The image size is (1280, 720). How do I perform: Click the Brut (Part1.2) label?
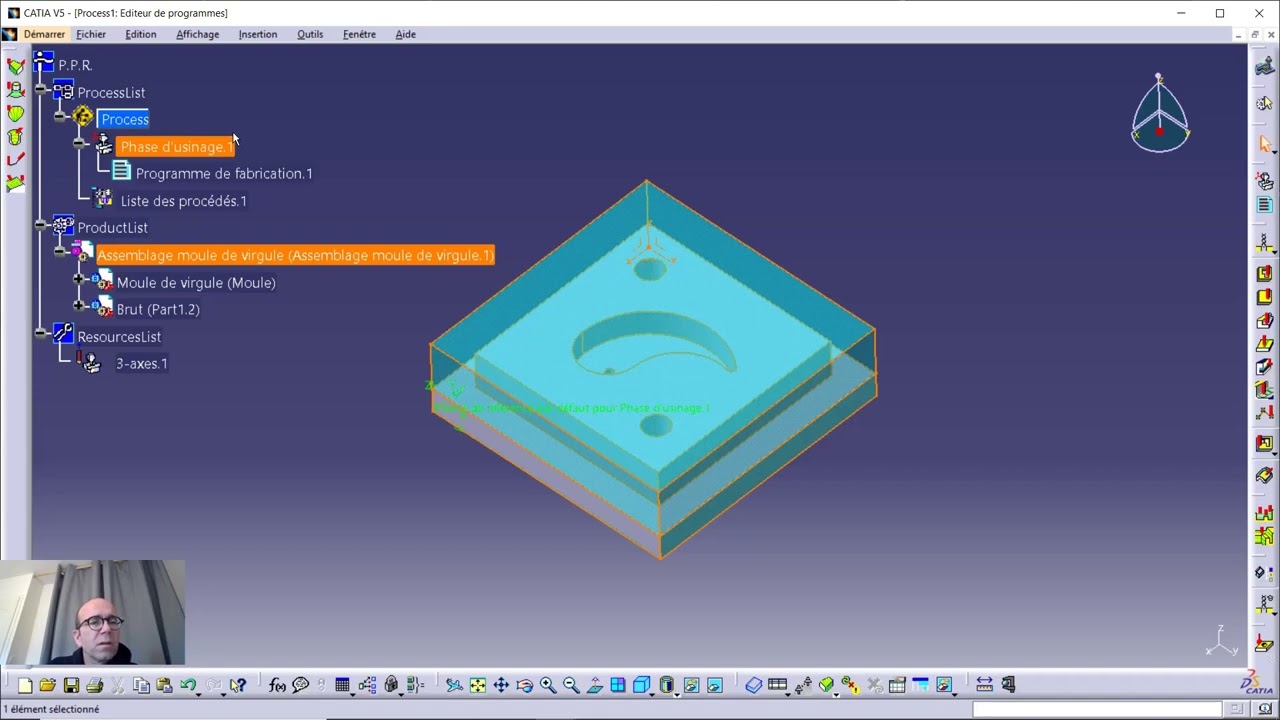pyautogui.click(x=158, y=310)
